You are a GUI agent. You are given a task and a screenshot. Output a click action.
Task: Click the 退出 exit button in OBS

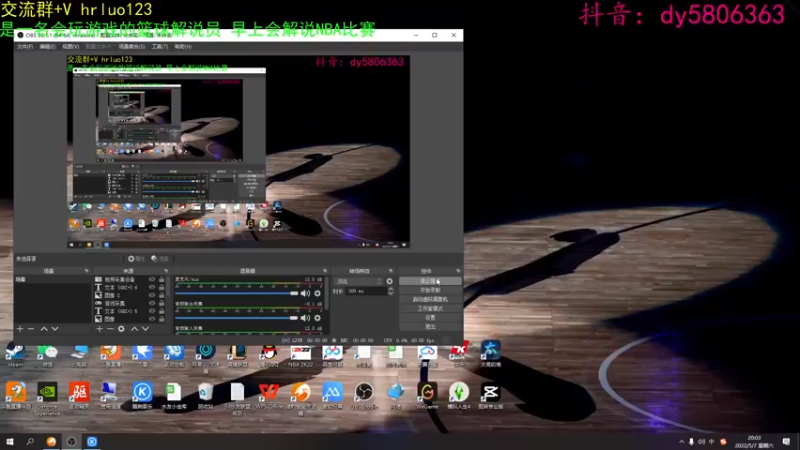[x=430, y=327]
